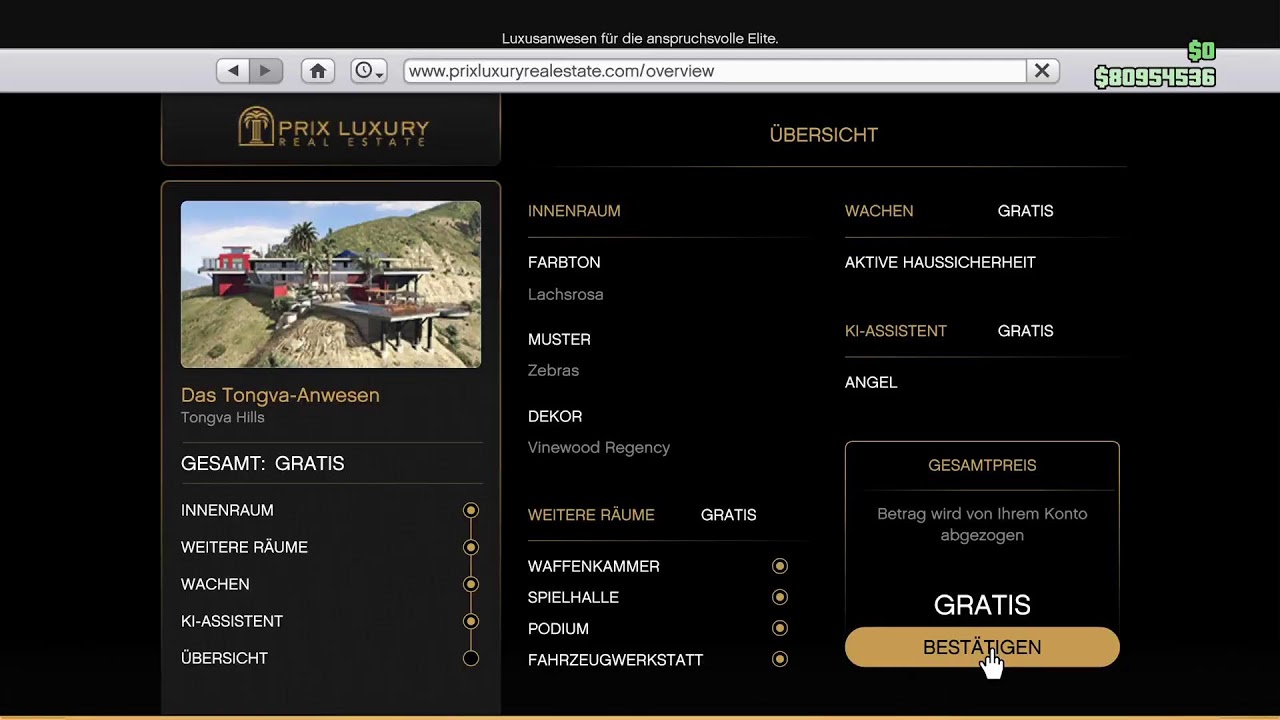Screen dimensions: 1280x720
Task: Click the Aktive Haussicherheit entry
Action: pos(940,262)
